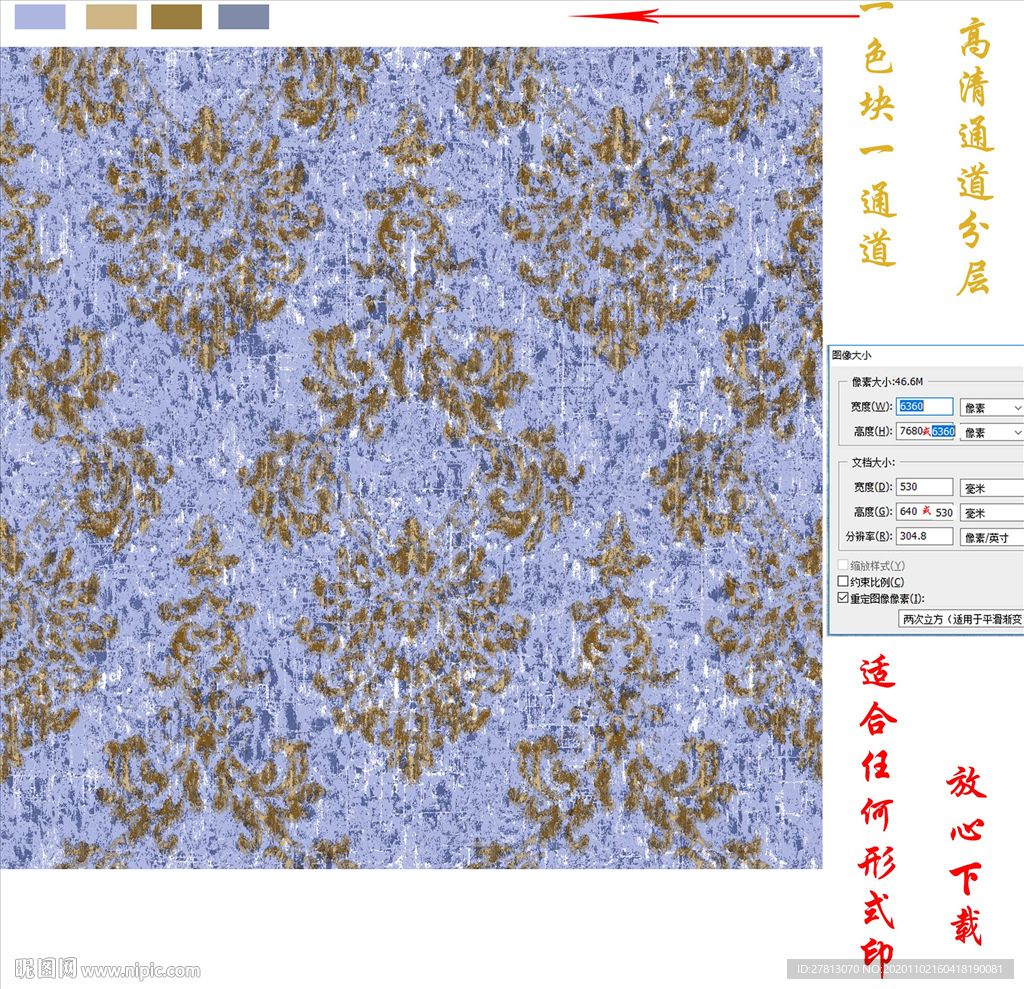Toggle the 约束比例 checkbox

click(x=843, y=581)
